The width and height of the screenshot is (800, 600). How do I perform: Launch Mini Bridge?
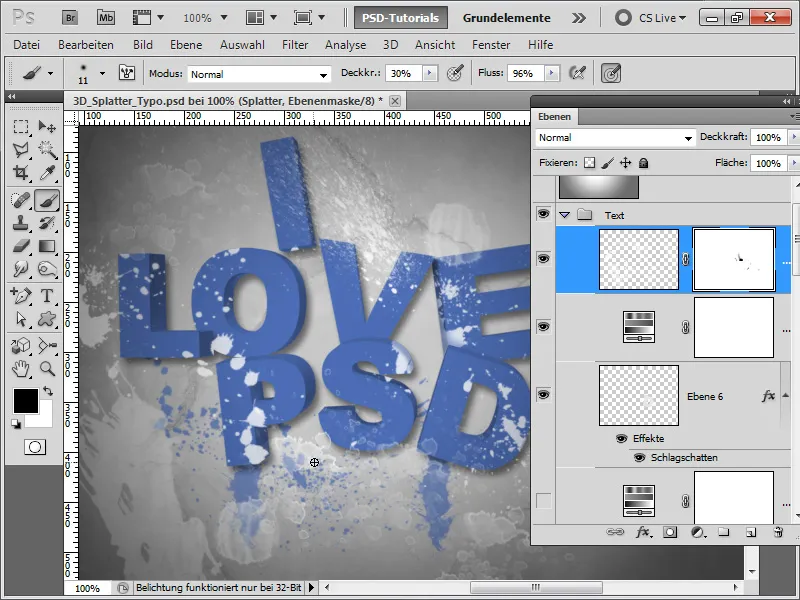[x=106, y=18]
